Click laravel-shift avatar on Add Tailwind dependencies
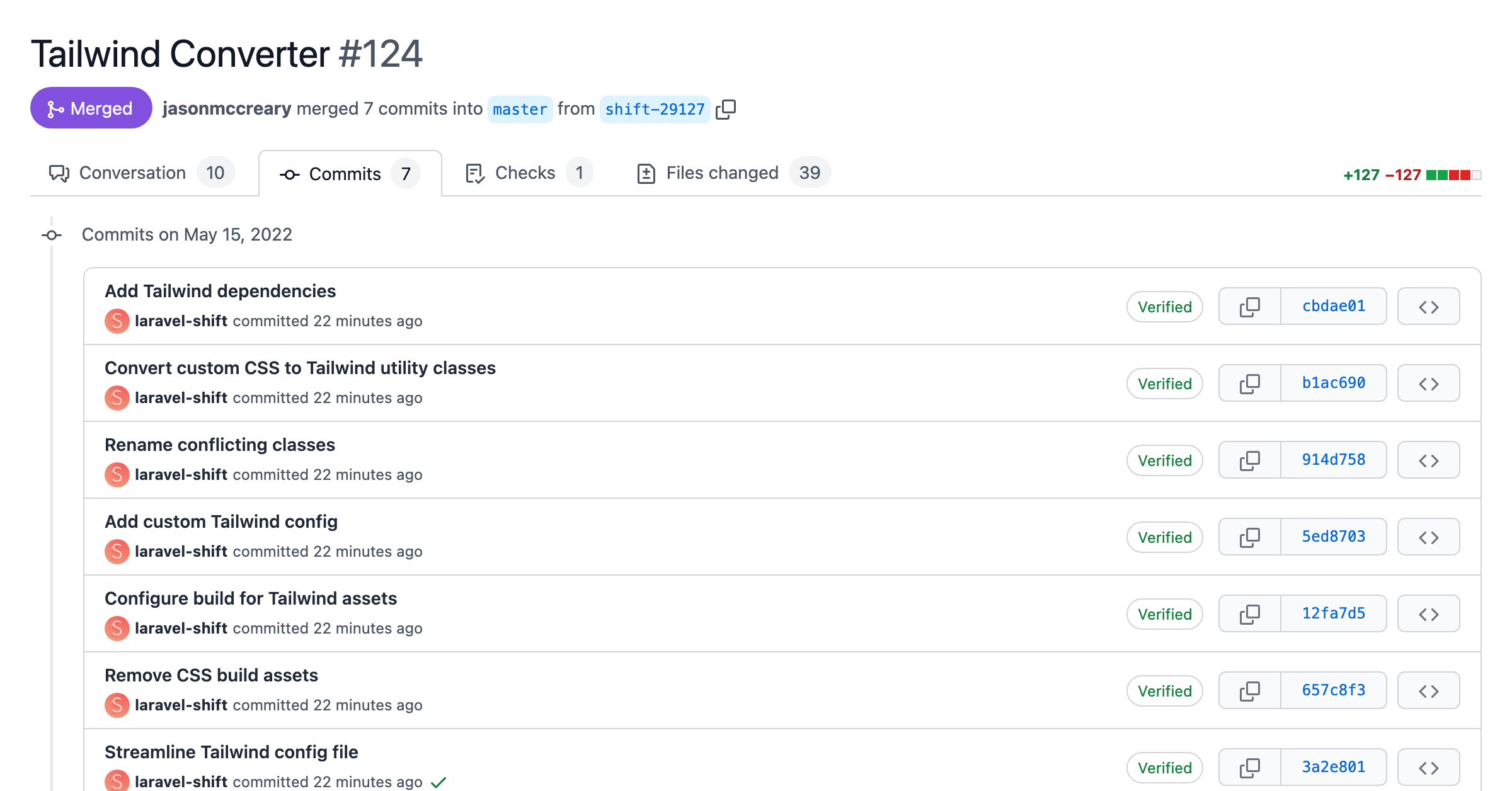The width and height of the screenshot is (1512, 791). (x=117, y=321)
